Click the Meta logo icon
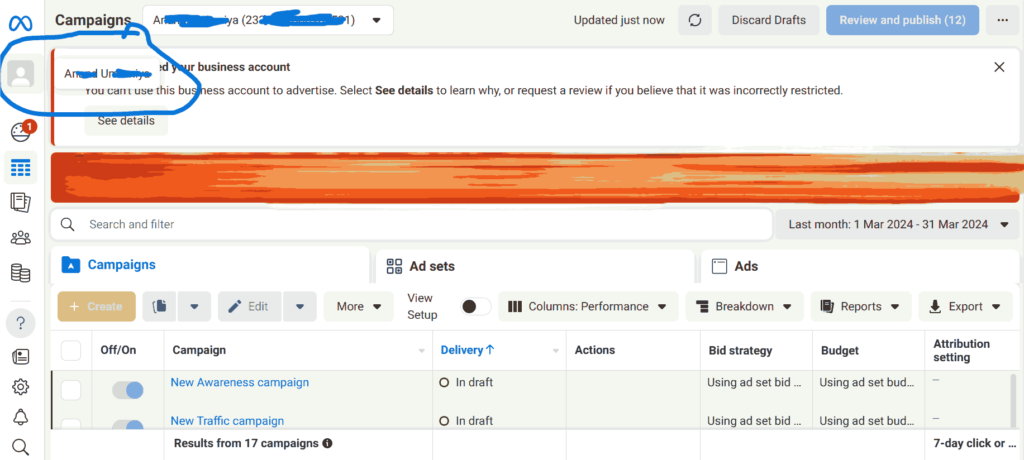The height and width of the screenshot is (460, 1024). click(x=21, y=20)
